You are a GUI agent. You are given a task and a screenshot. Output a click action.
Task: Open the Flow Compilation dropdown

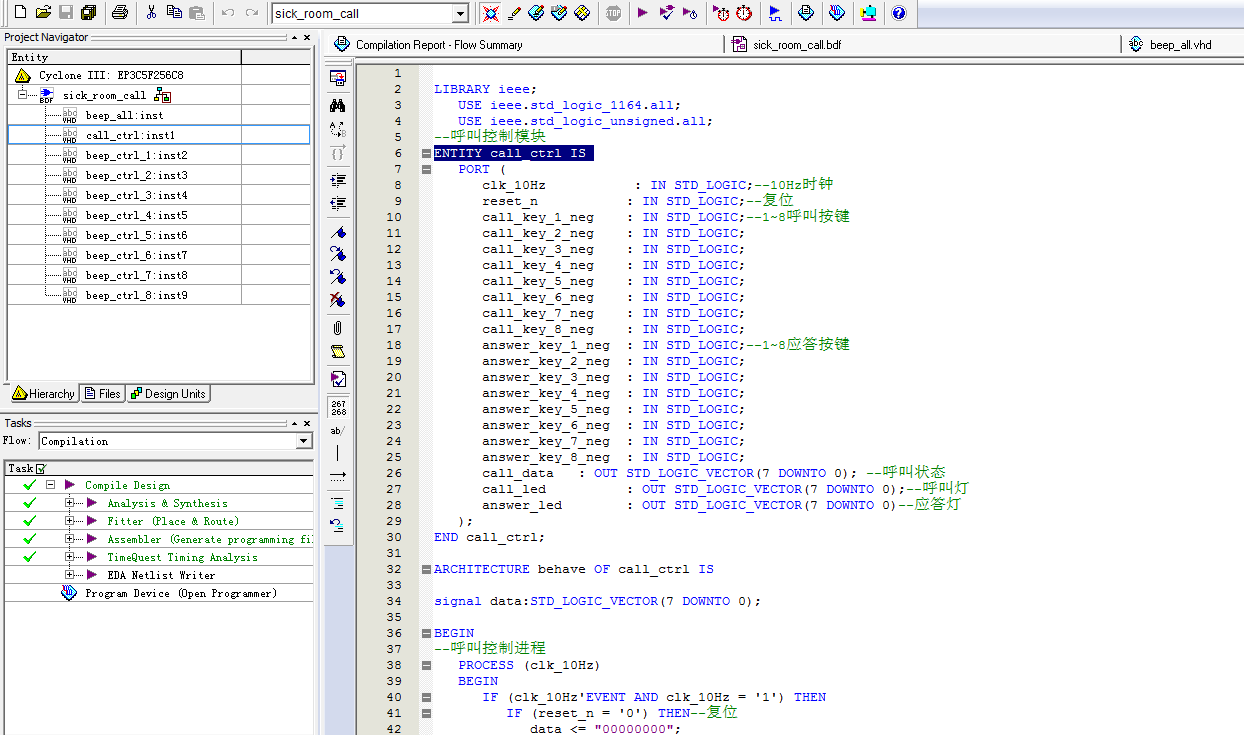(x=304, y=441)
